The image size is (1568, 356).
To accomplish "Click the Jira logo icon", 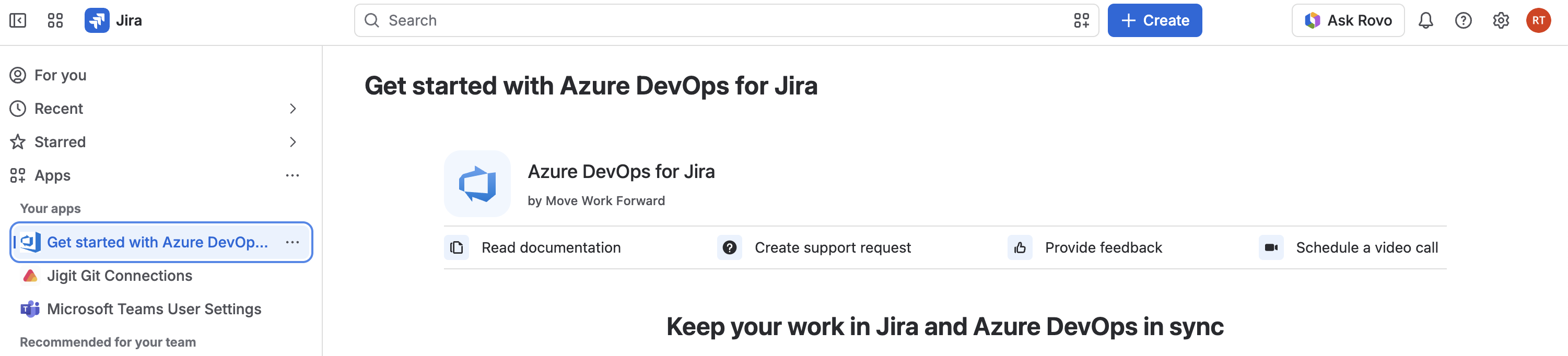I will 97,21.
